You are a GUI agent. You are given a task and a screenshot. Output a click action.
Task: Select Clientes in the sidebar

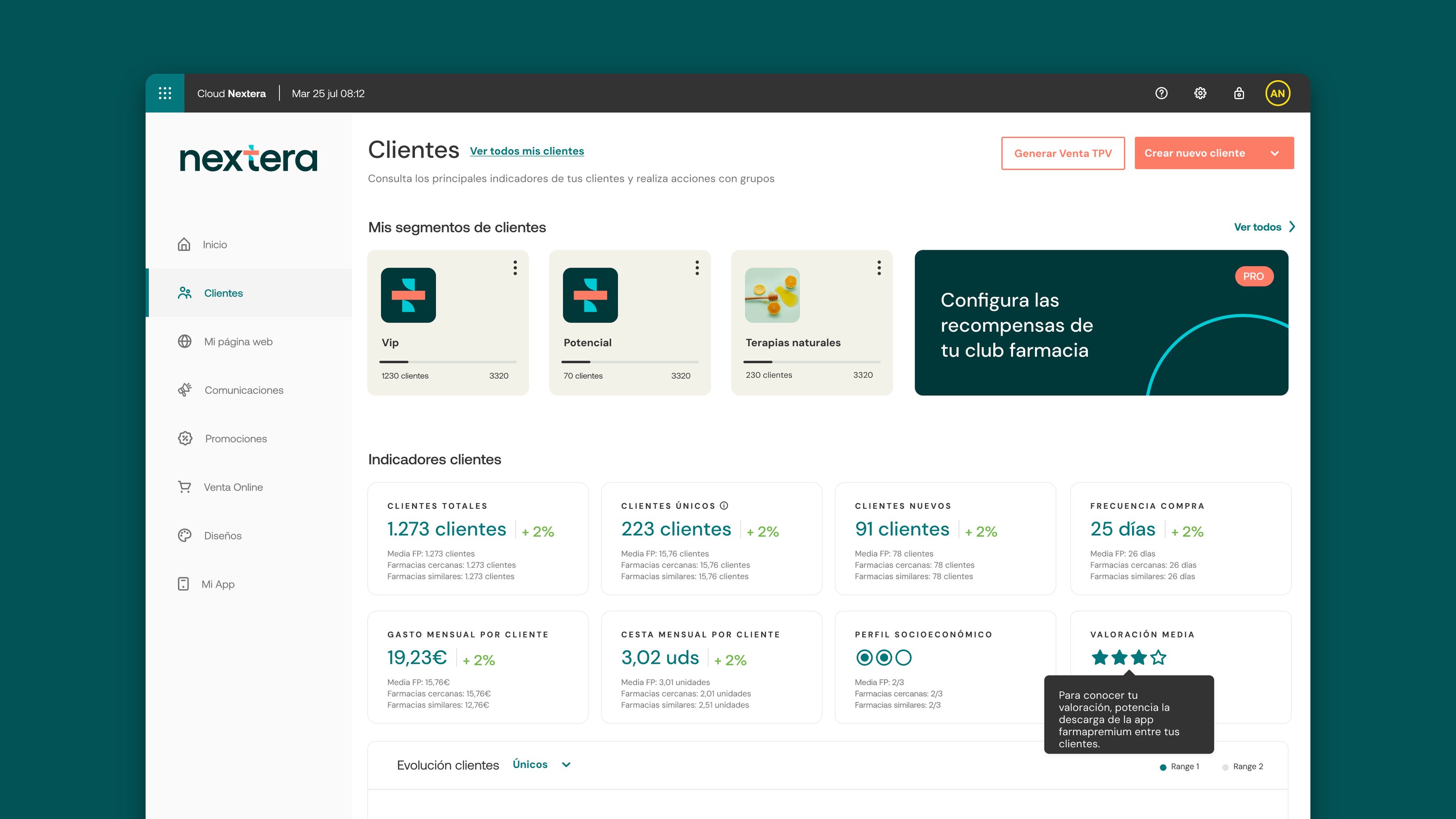coord(249,293)
